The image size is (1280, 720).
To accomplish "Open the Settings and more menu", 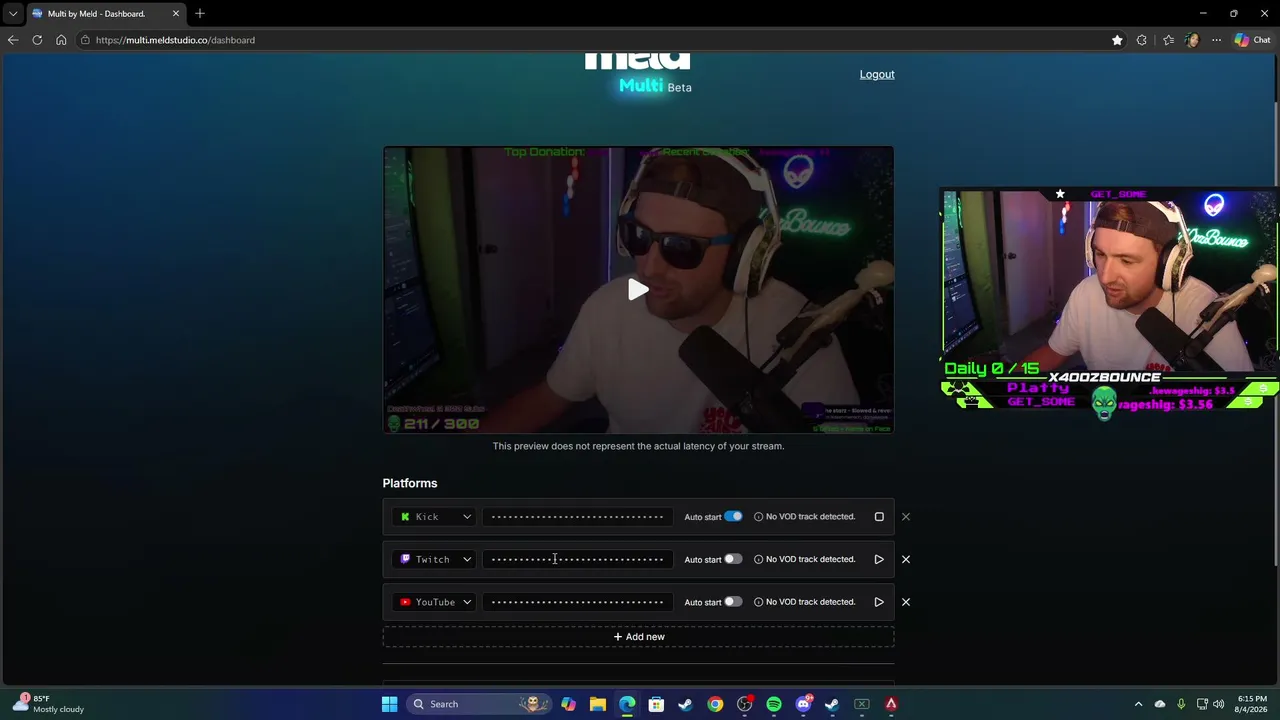I will pyautogui.click(x=1216, y=40).
